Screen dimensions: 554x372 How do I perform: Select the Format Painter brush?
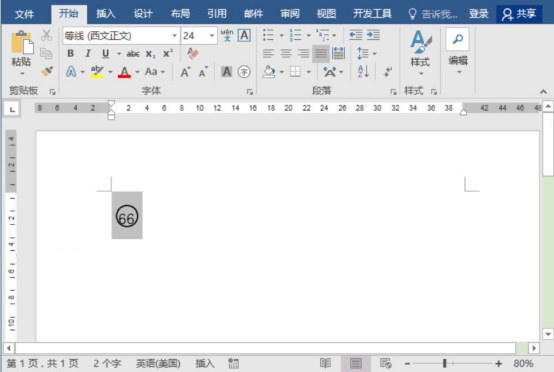[47, 71]
